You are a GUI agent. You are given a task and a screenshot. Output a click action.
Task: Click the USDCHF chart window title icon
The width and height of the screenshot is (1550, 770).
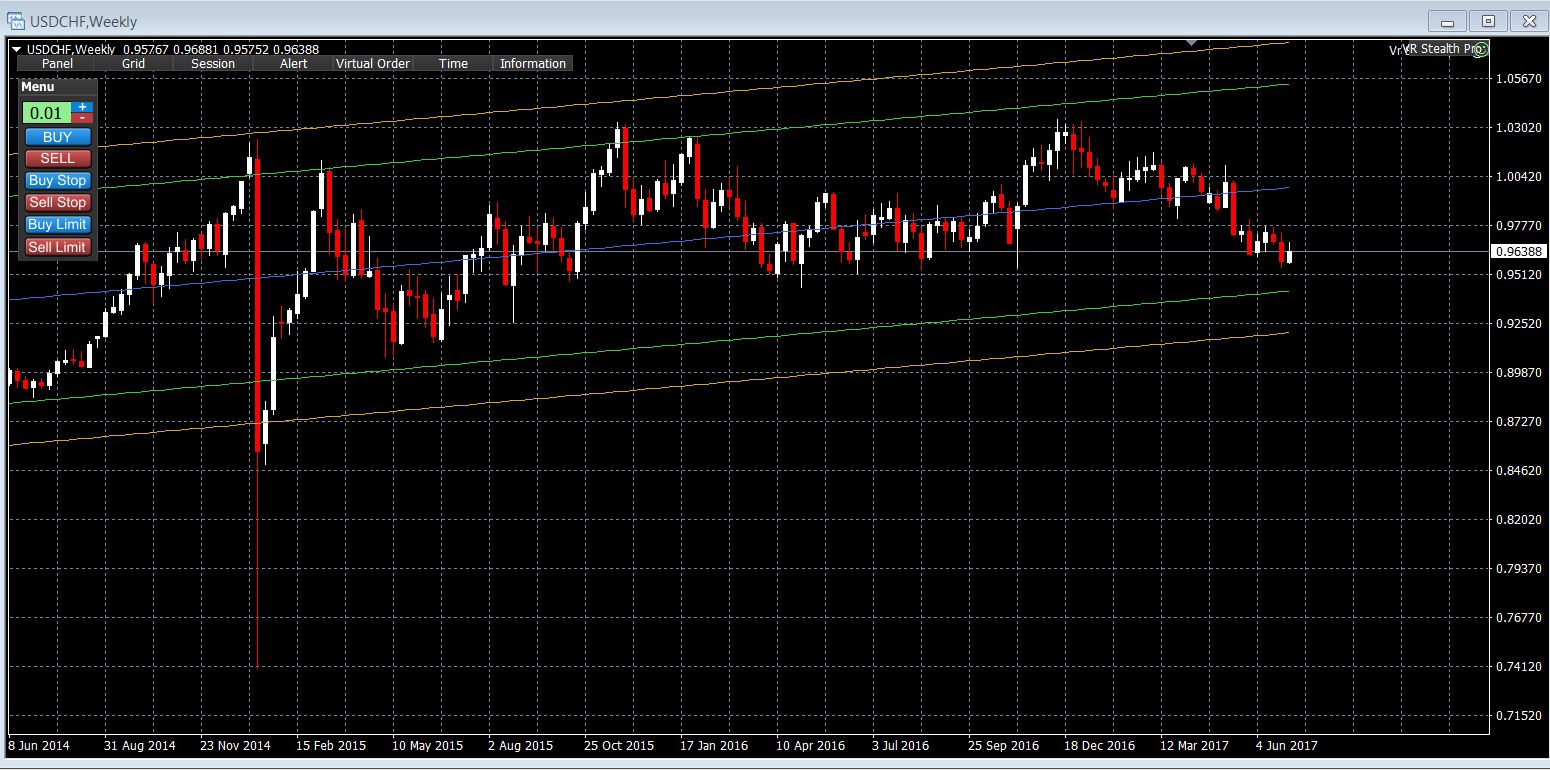(17, 21)
